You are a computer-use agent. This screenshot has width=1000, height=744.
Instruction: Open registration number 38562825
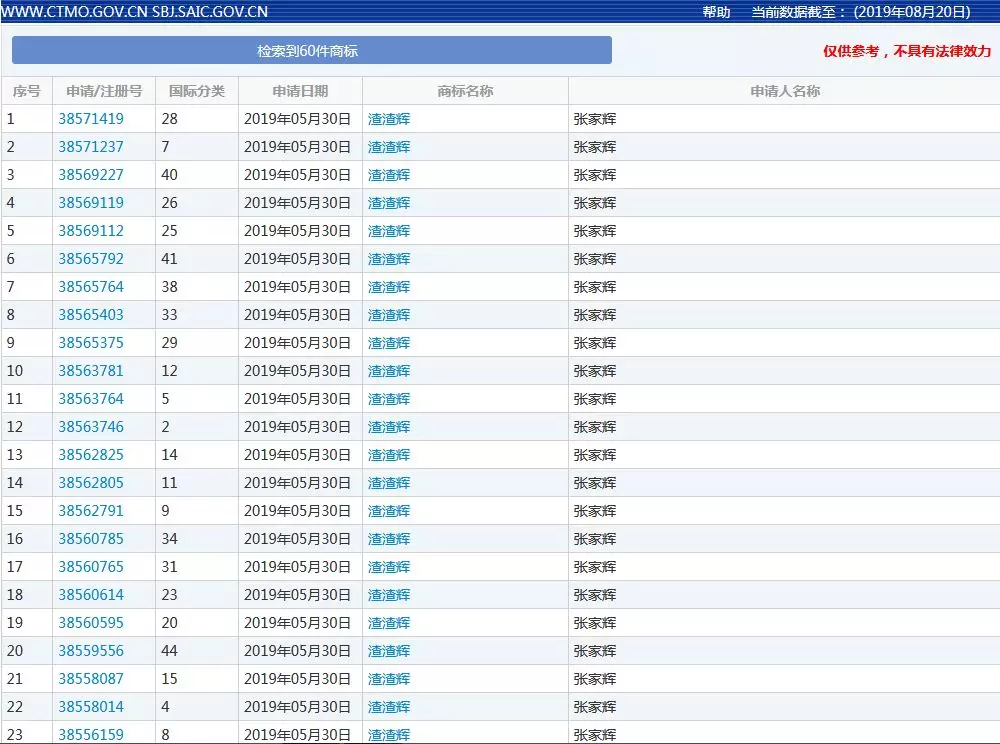(x=91, y=455)
